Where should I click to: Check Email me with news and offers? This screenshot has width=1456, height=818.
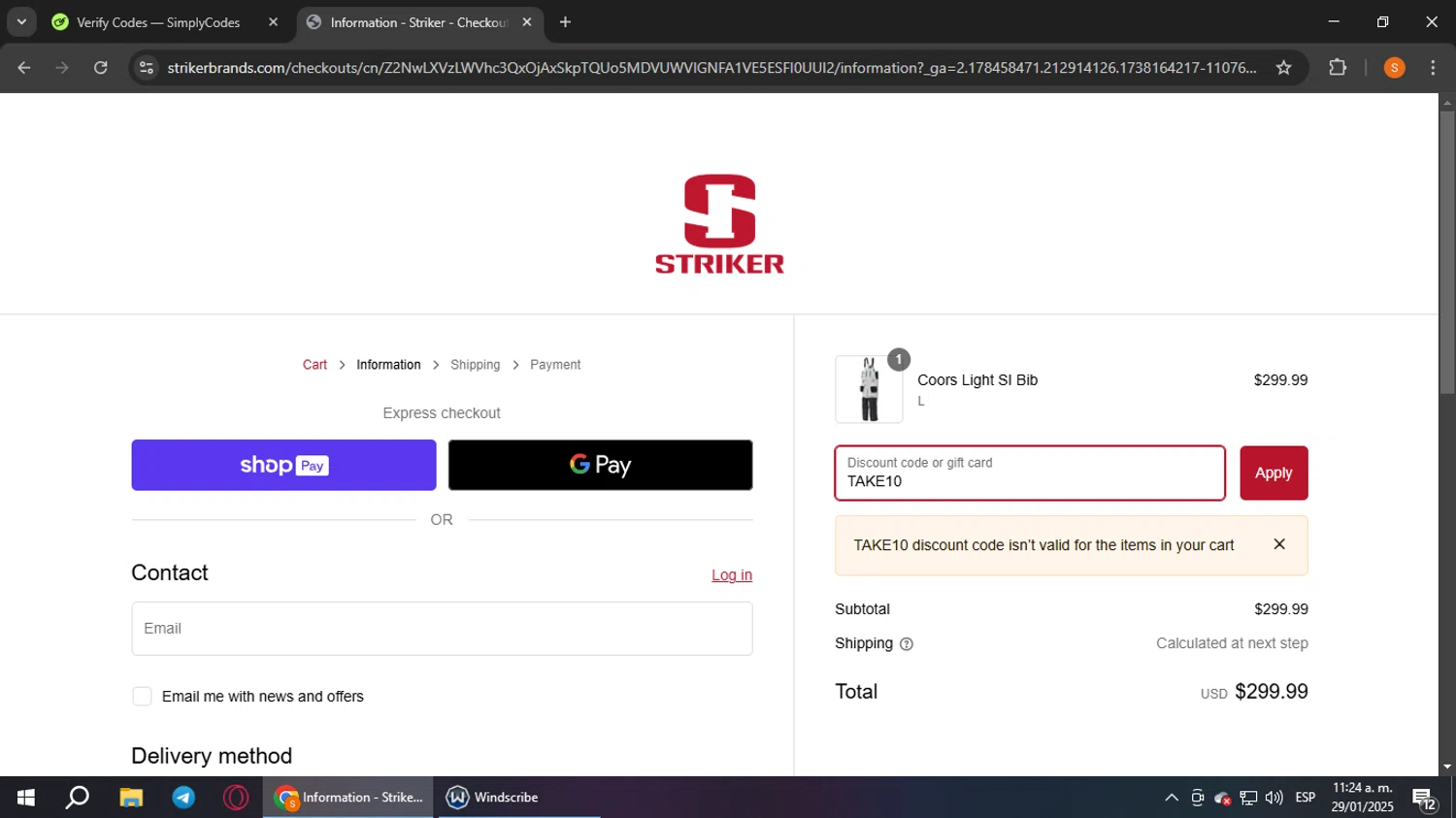click(142, 697)
